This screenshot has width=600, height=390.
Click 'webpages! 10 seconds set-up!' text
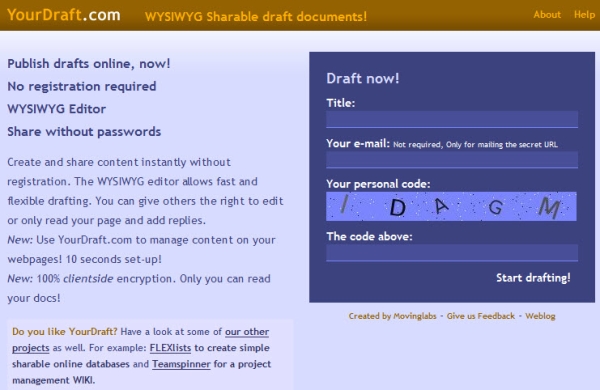pyautogui.click(x=85, y=259)
